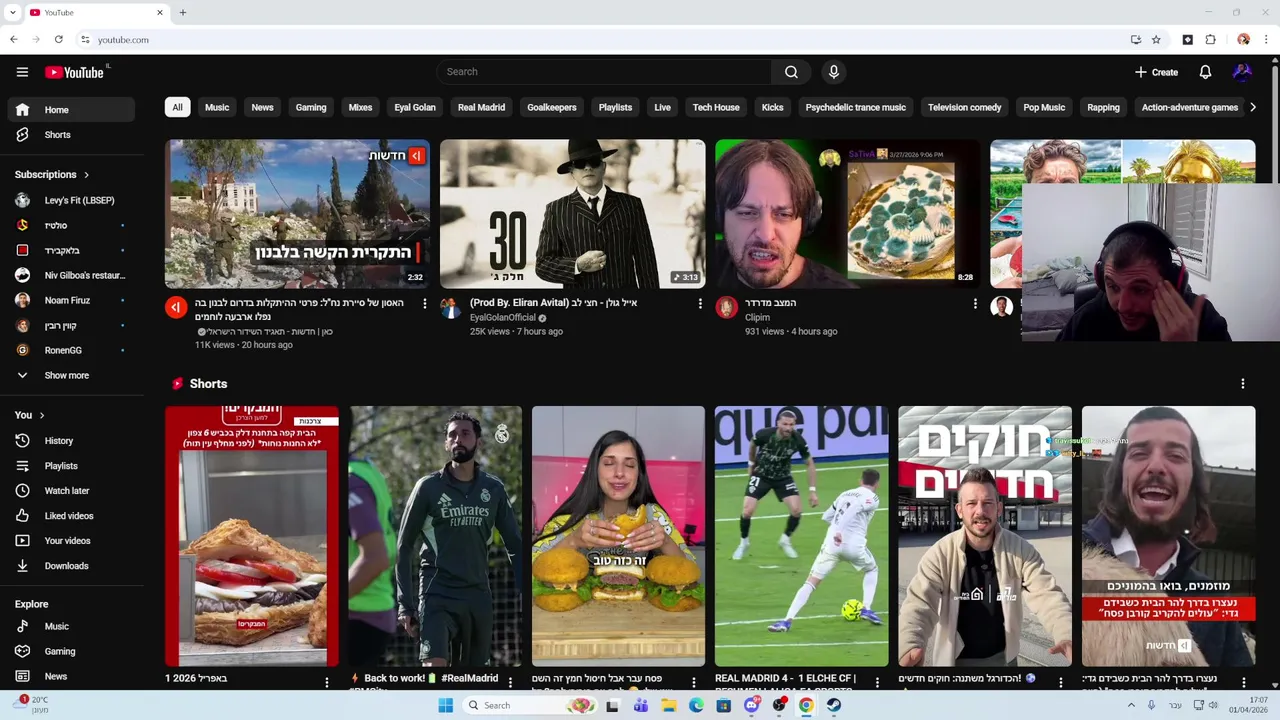Select the All chip
The height and width of the screenshot is (720, 1280).
click(x=177, y=107)
